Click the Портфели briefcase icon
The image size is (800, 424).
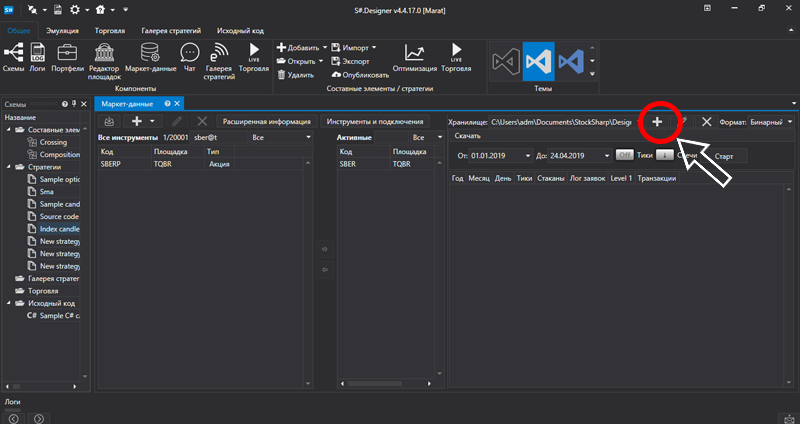pyautogui.click(x=68, y=54)
